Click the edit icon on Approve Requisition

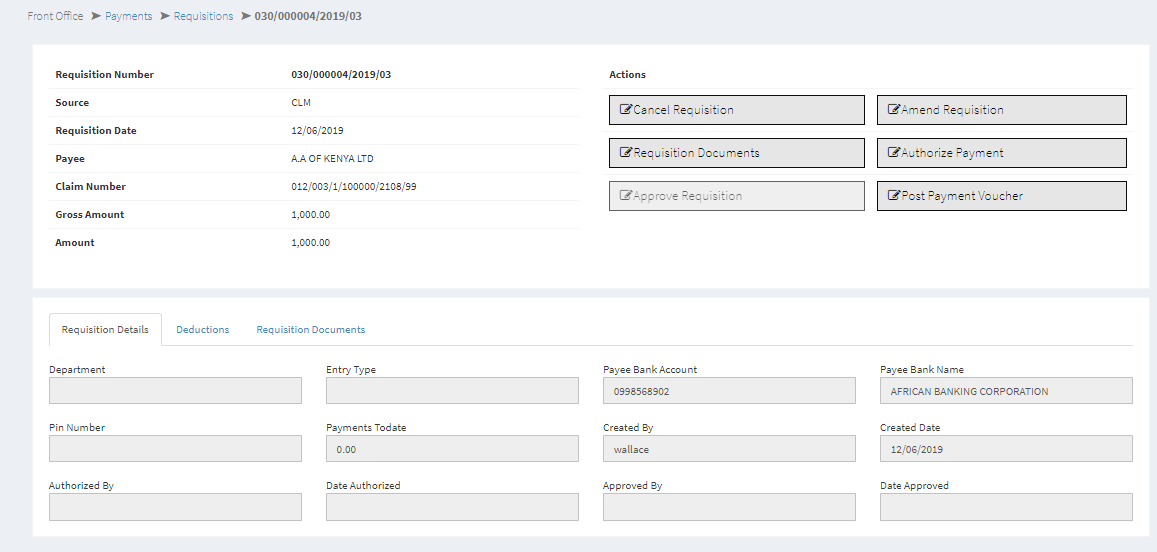[x=626, y=196]
